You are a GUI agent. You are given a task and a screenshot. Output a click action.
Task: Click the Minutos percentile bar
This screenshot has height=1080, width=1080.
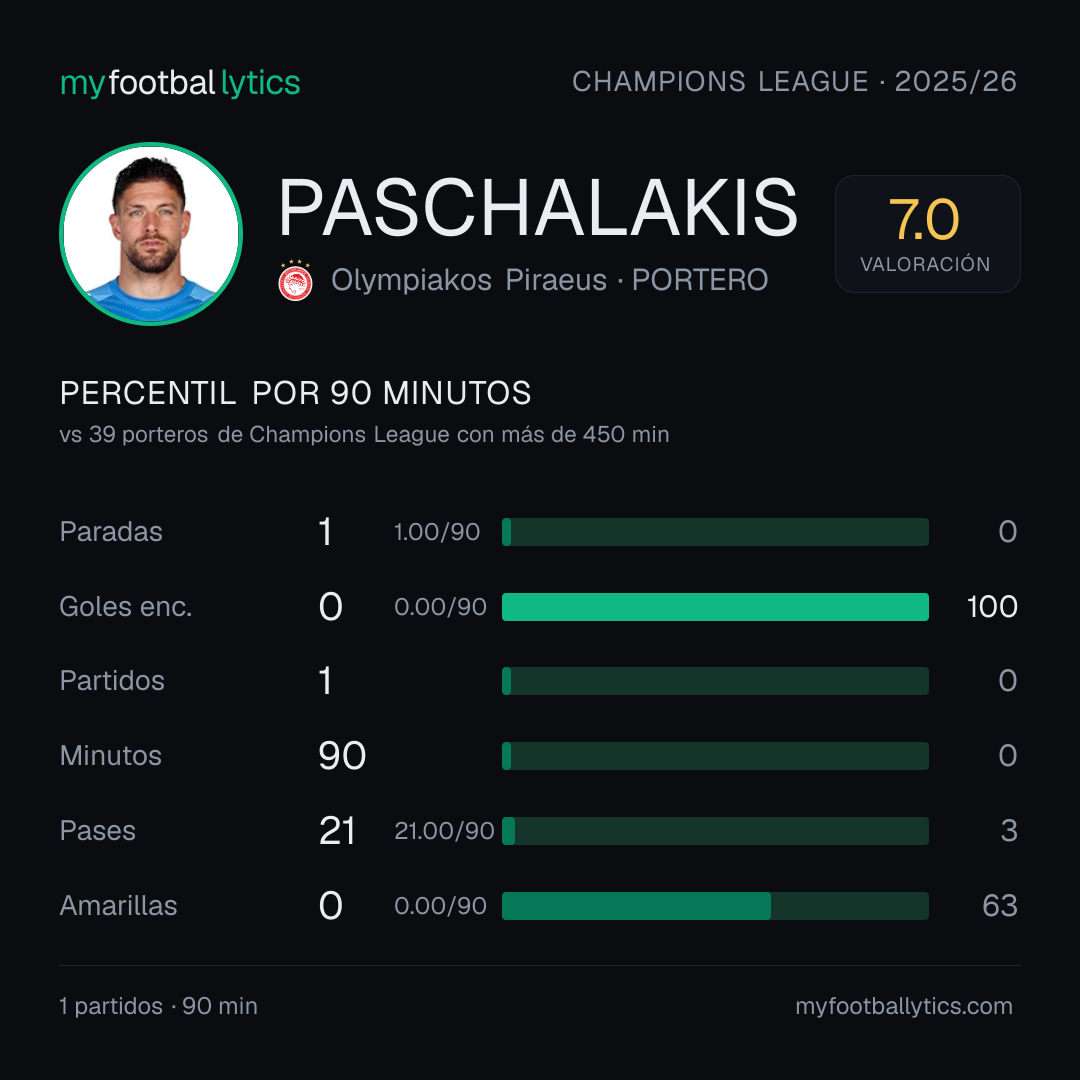coord(715,756)
